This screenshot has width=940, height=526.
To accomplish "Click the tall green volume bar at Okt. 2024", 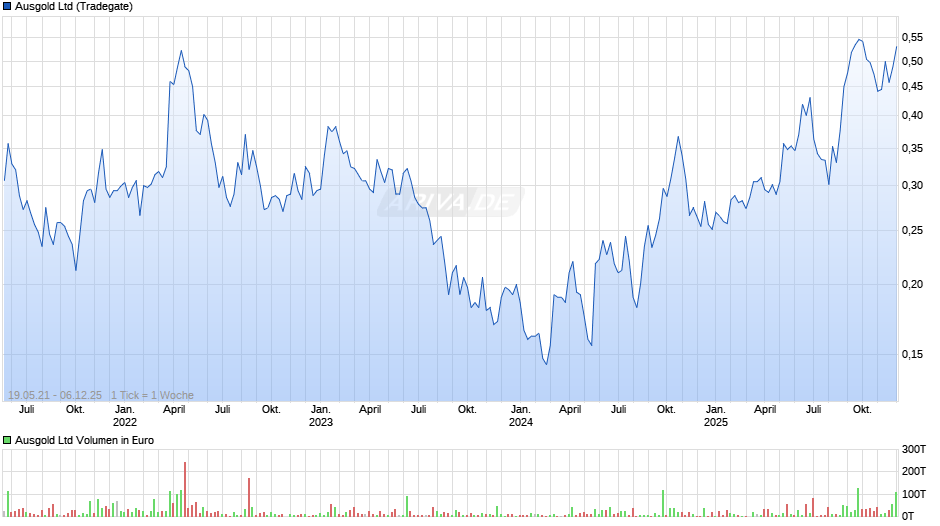I will (x=663, y=503).
